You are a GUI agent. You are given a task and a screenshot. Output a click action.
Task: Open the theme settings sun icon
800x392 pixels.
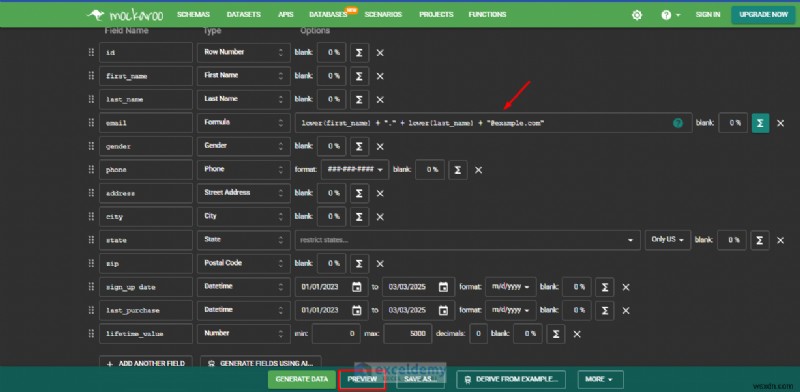click(637, 15)
